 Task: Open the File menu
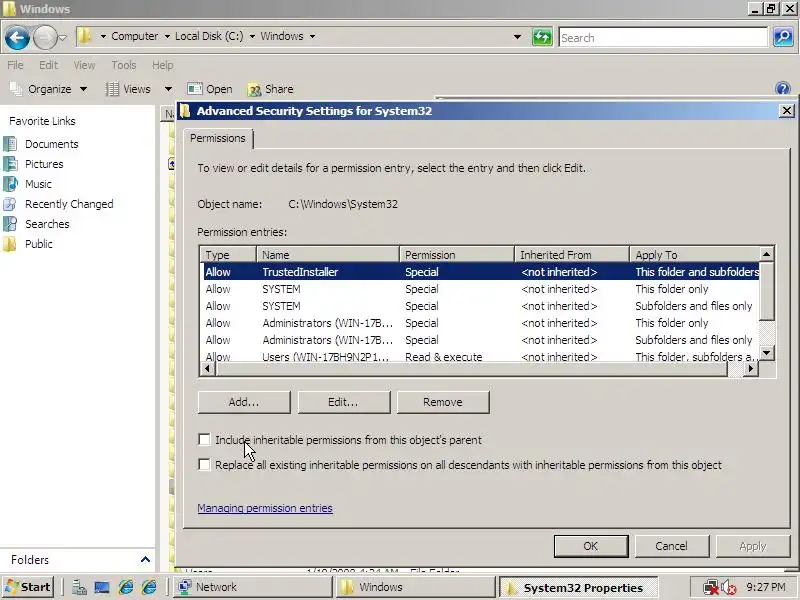coord(15,65)
